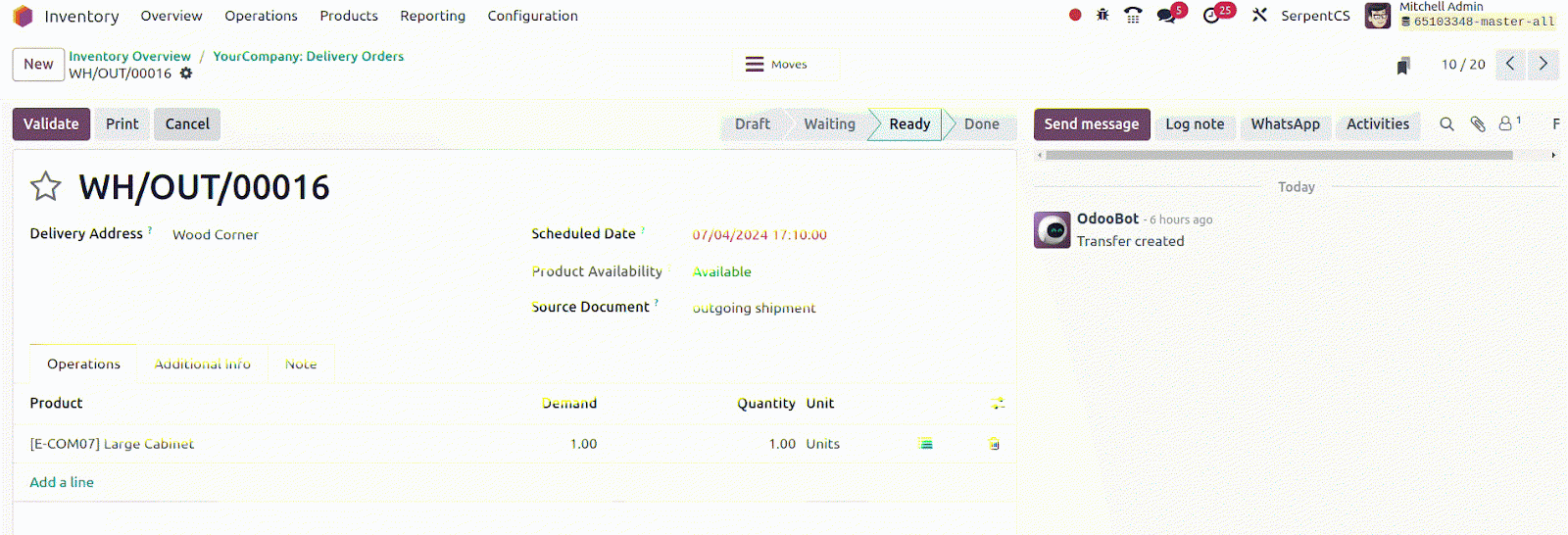Click Quantity value 1.00 of Large Cabinet
The height and width of the screenshot is (535, 1568).
coord(782,444)
